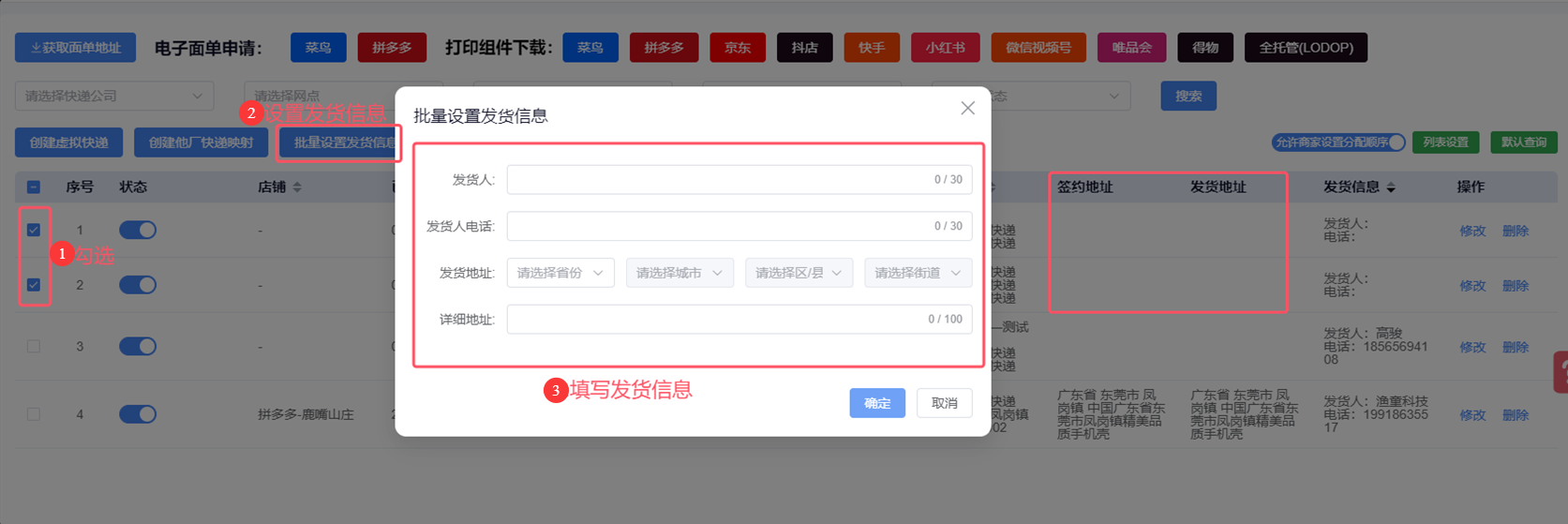The width and height of the screenshot is (1568, 524).
Task: Download 唯品会 print component
Action: click(x=1132, y=48)
